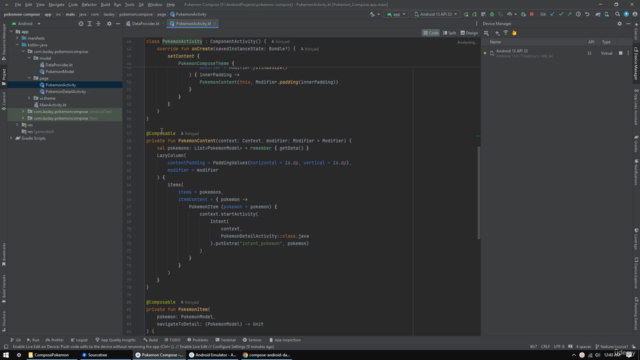Switch to Chrome compose-android taskbar window
Screen dimensions: 640x360
point(267,355)
